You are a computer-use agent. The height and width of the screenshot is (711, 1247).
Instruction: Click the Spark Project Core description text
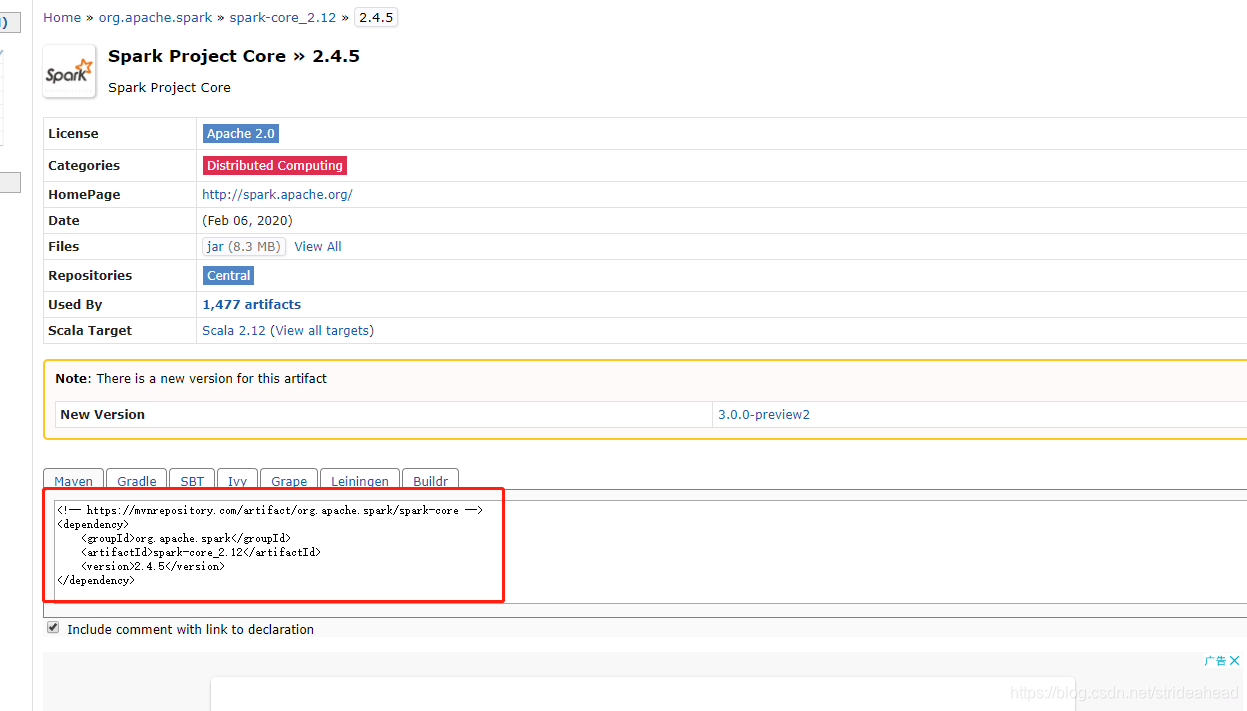[x=169, y=87]
